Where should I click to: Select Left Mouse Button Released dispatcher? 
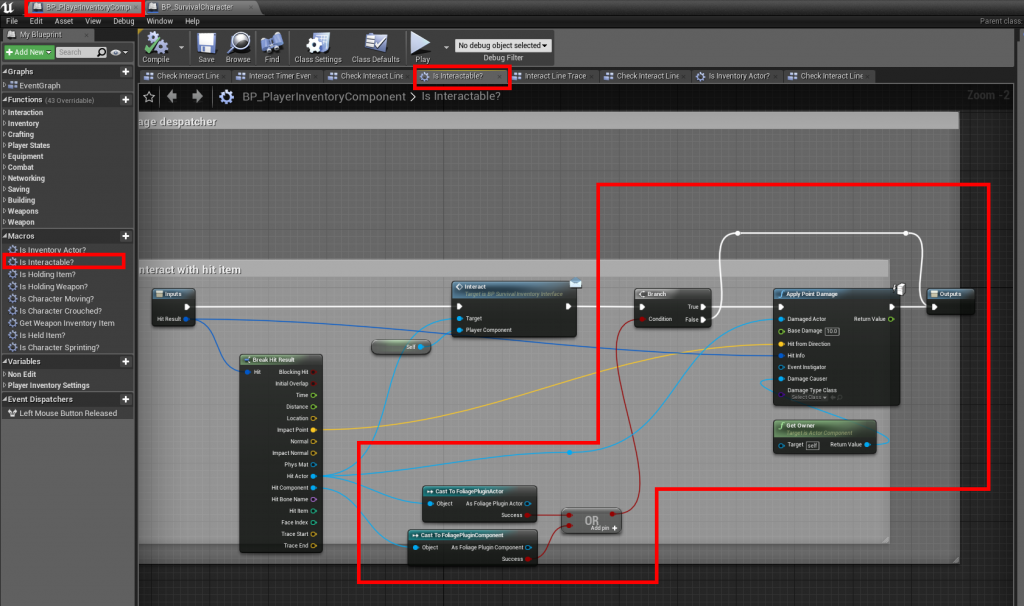coord(68,413)
